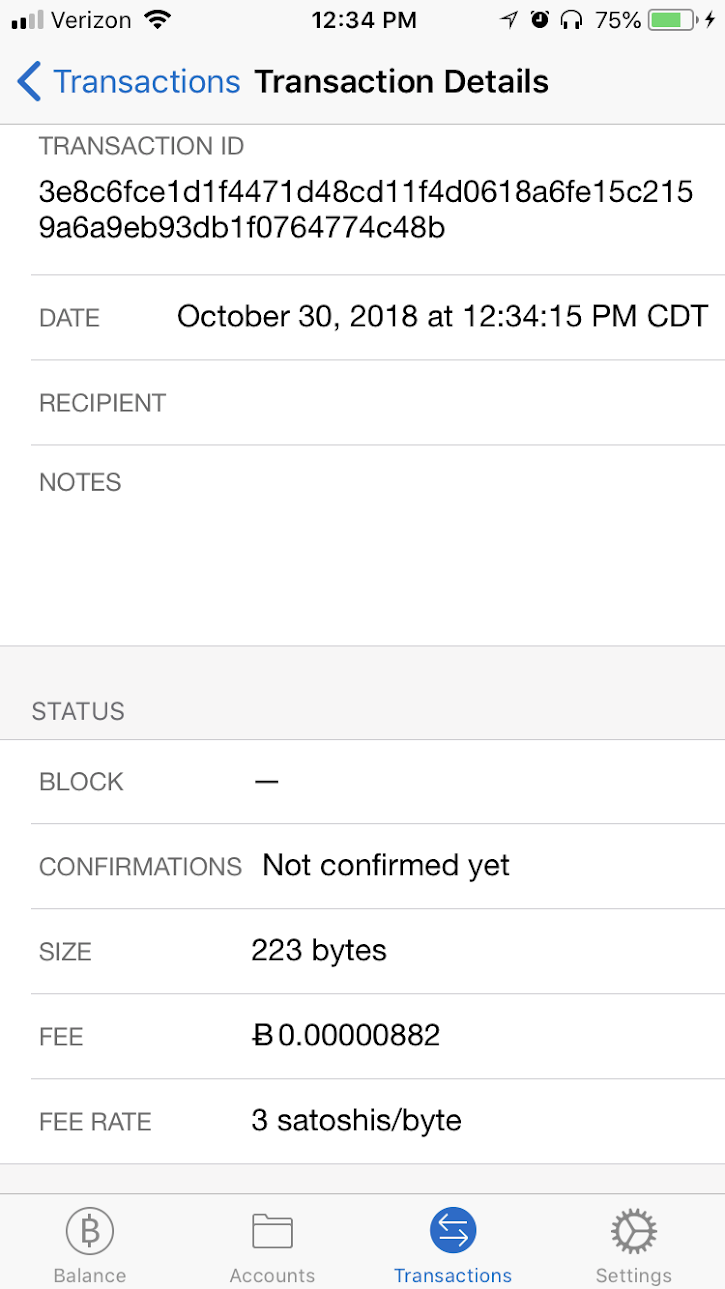Switch to the Balance tab label
Screen dimensions: 725x1289
coord(90,1275)
